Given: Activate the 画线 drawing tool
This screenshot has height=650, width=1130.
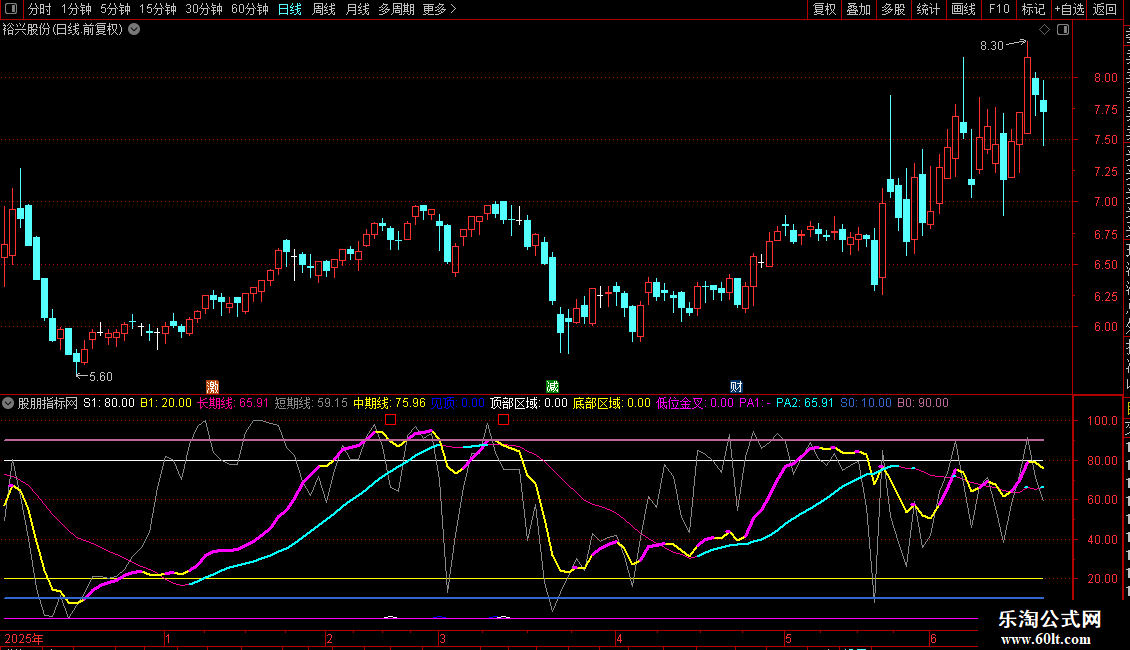Looking at the screenshot, I should pyautogui.click(x=964, y=9).
